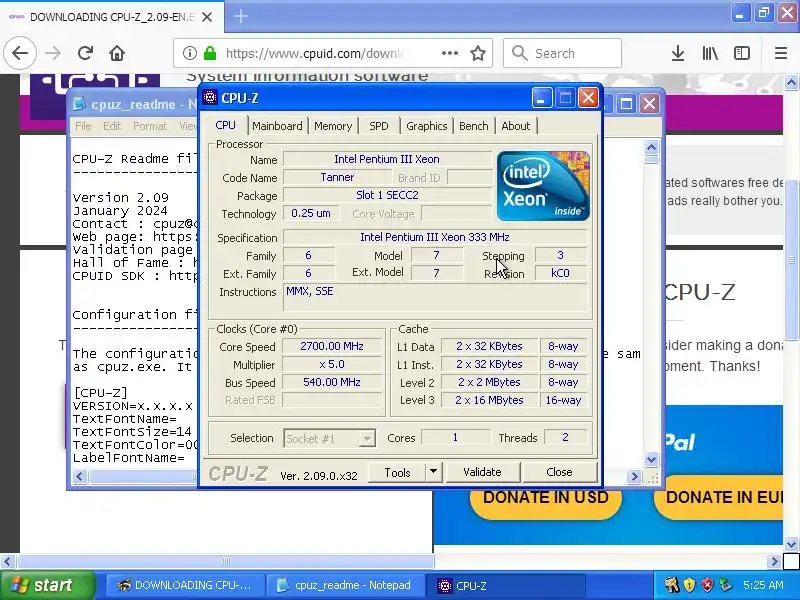Screen dimensions: 800x600
Task: Click the Firefox forward arrow
Action: pos(53,53)
